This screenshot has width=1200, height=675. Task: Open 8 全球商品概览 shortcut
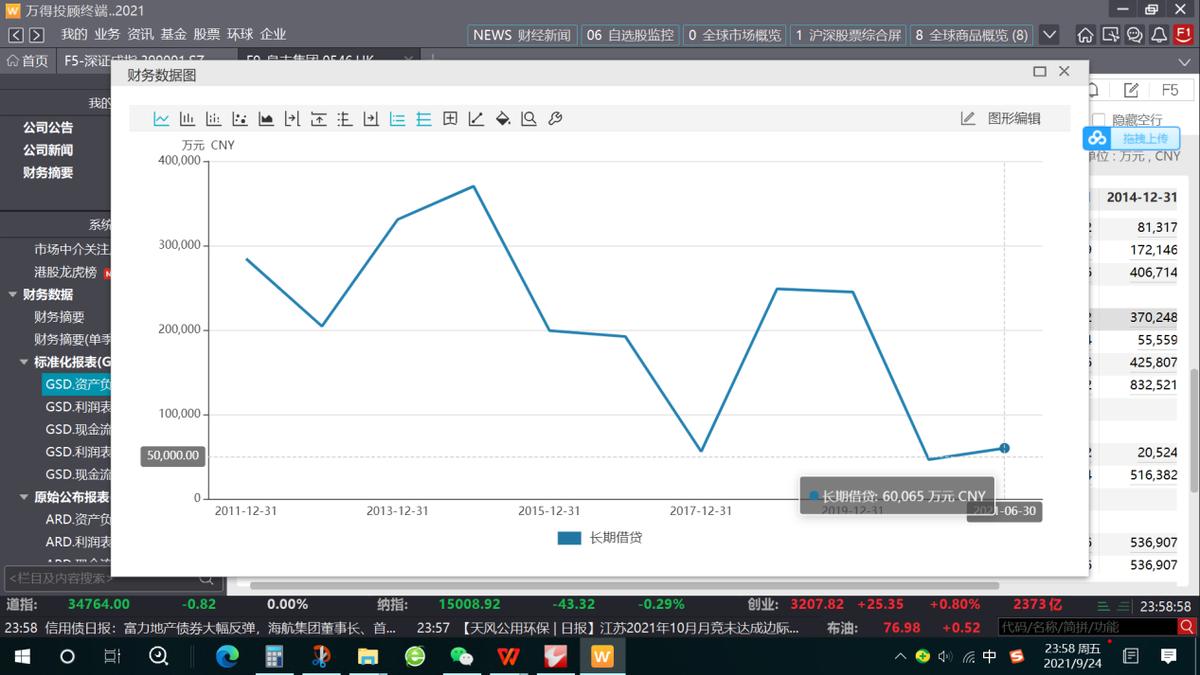972,35
